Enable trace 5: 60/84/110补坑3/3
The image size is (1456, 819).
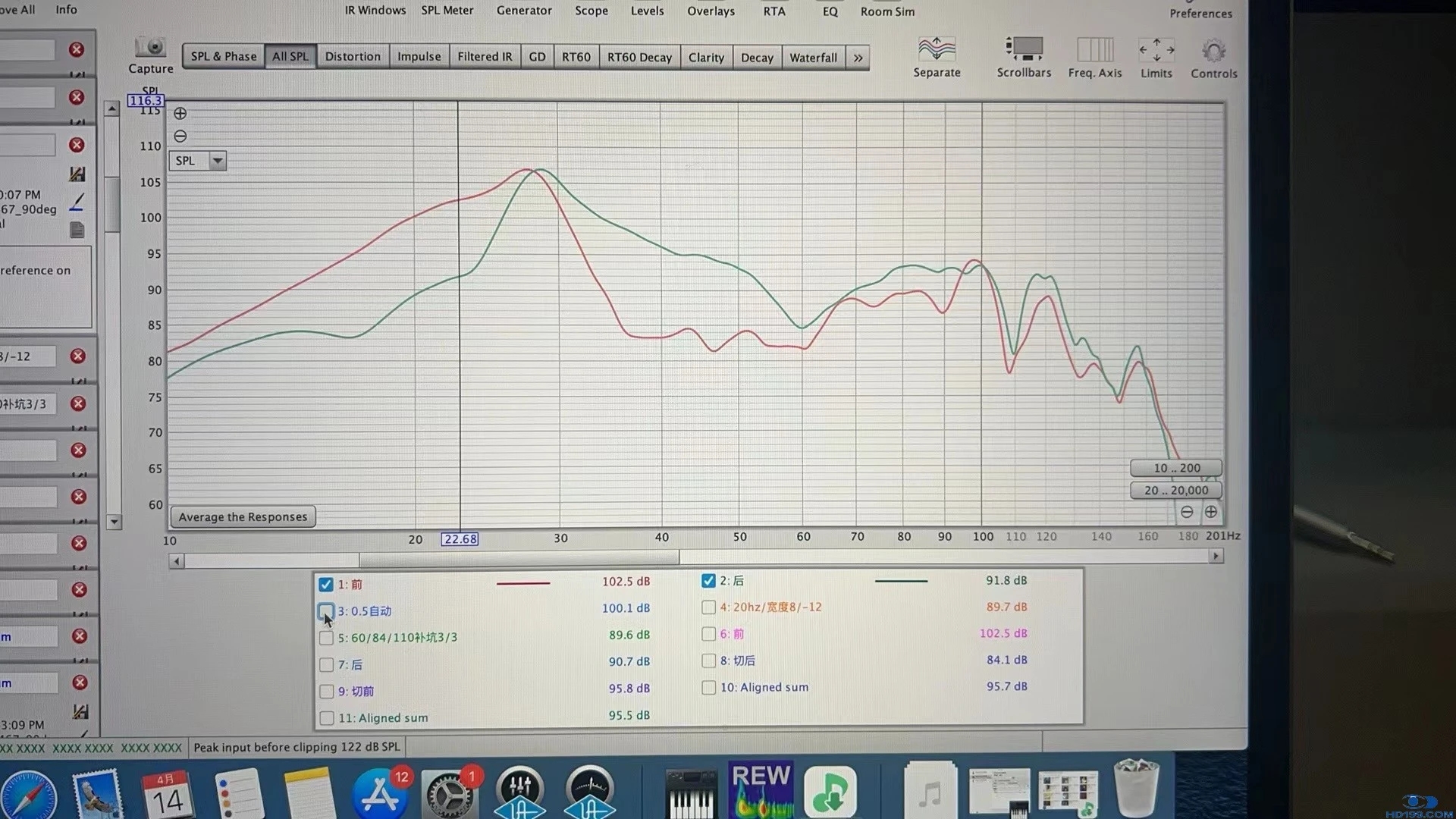pos(326,638)
